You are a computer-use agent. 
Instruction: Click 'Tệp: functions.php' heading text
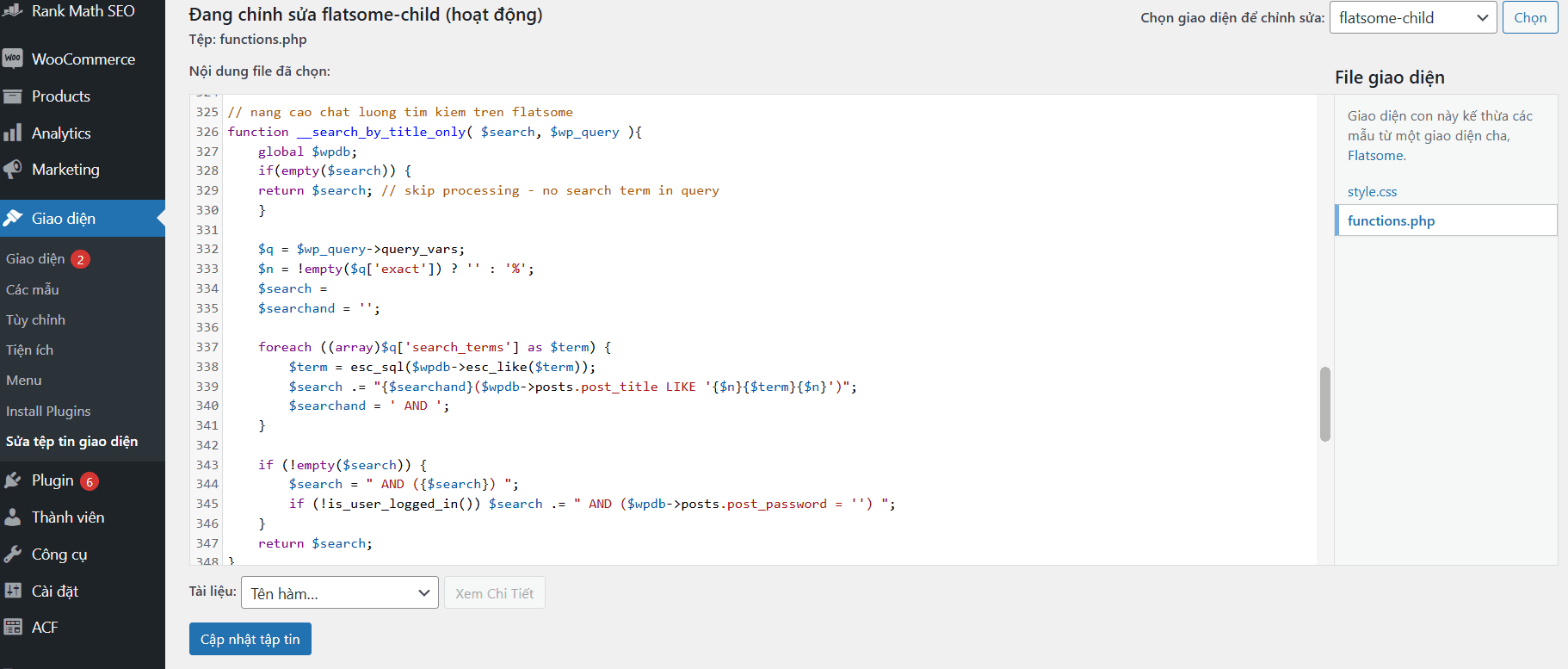pos(248,39)
